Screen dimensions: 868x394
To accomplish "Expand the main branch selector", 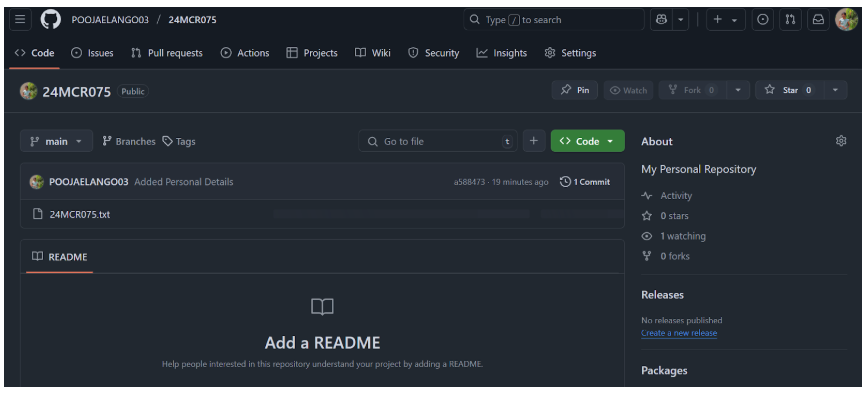I will coord(56,141).
